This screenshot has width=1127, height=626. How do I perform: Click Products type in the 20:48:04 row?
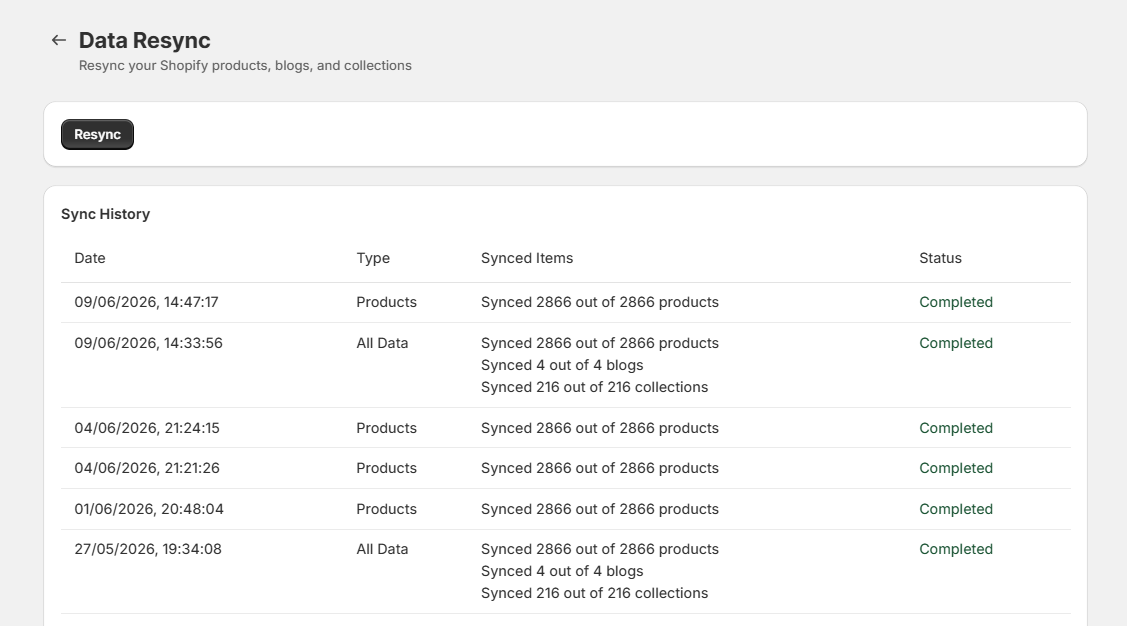tap(387, 509)
